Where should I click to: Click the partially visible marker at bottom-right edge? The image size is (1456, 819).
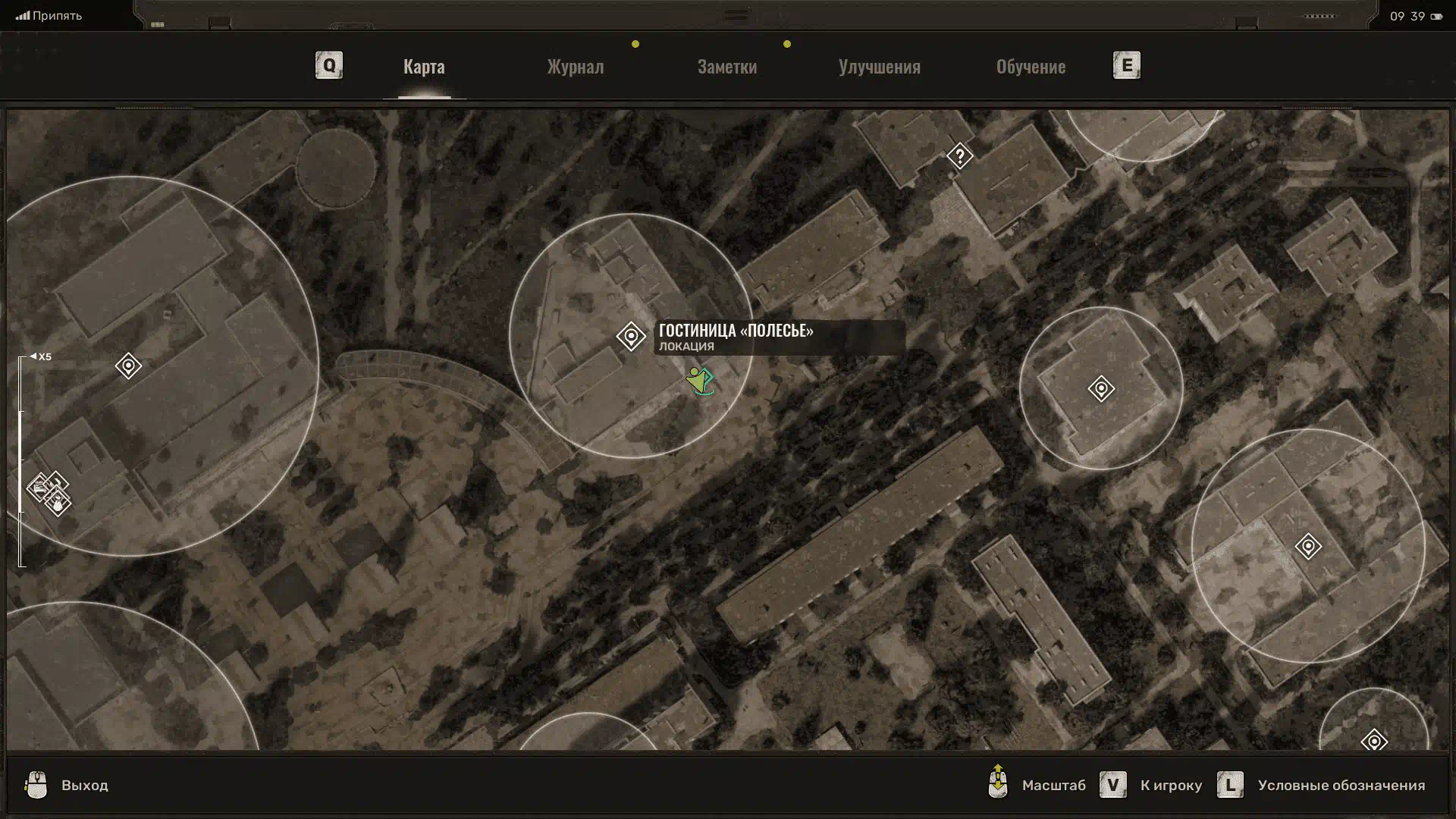(x=1374, y=740)
